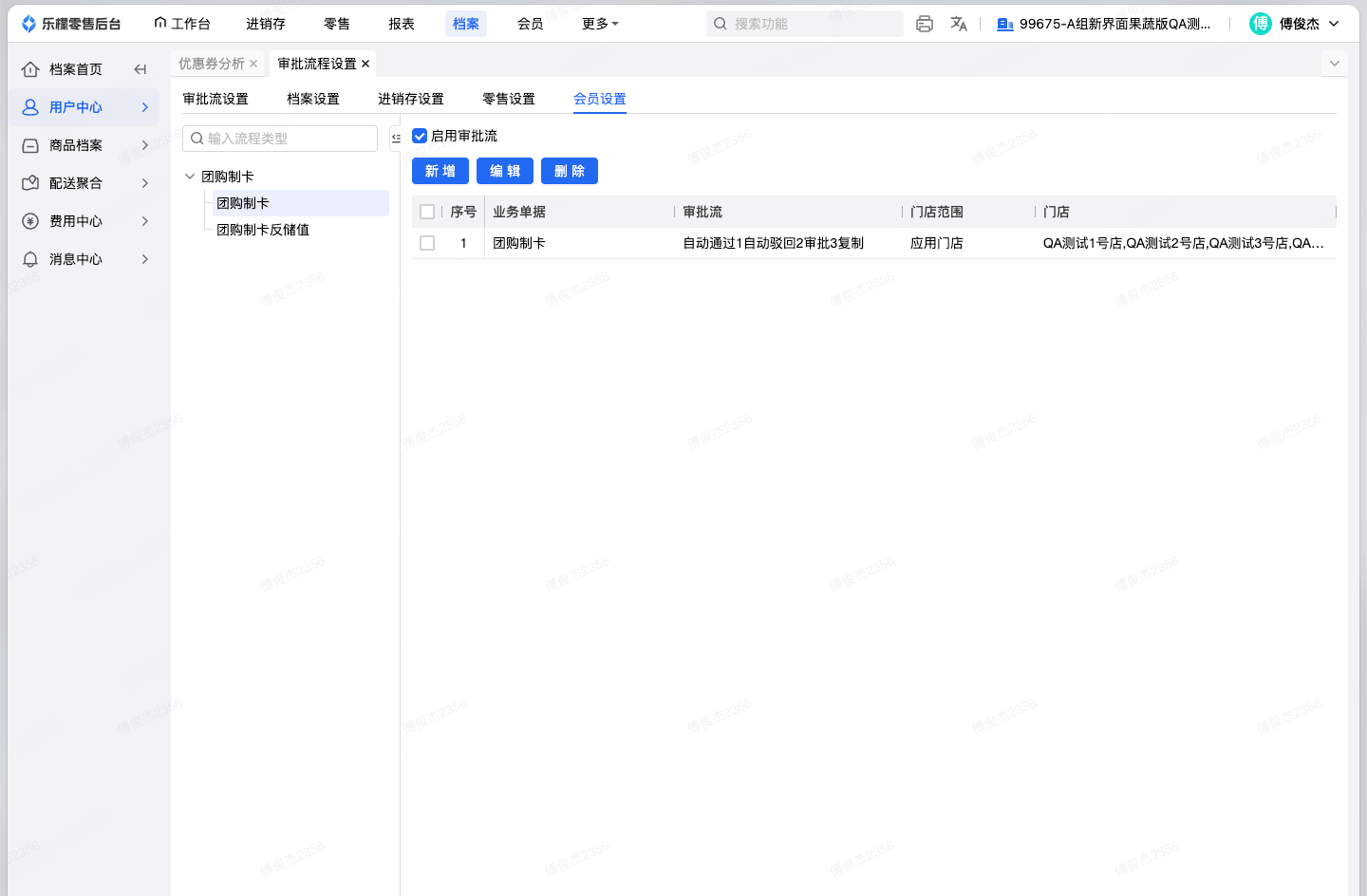This screenshot has width=1367, height=896.
Task: Collapse the 团购制卡 tree group
Action: click(x=190, y=177)
